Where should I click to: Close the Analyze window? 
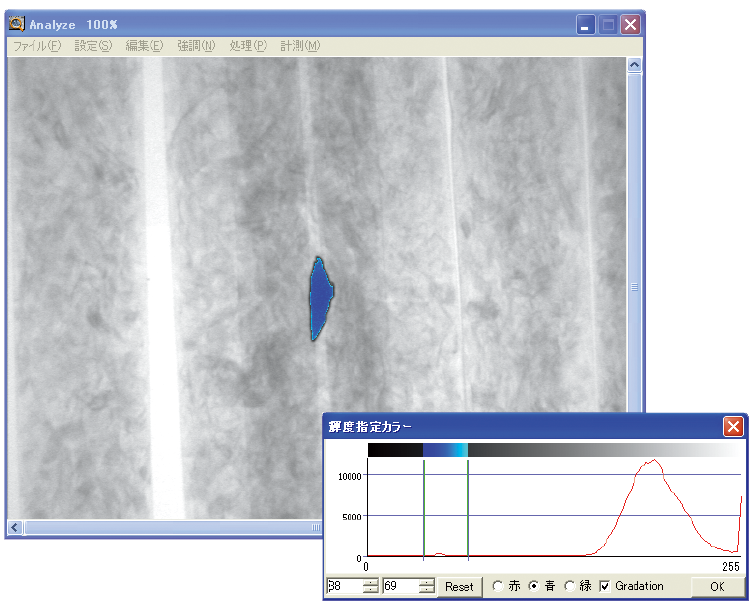coord(630,25)
